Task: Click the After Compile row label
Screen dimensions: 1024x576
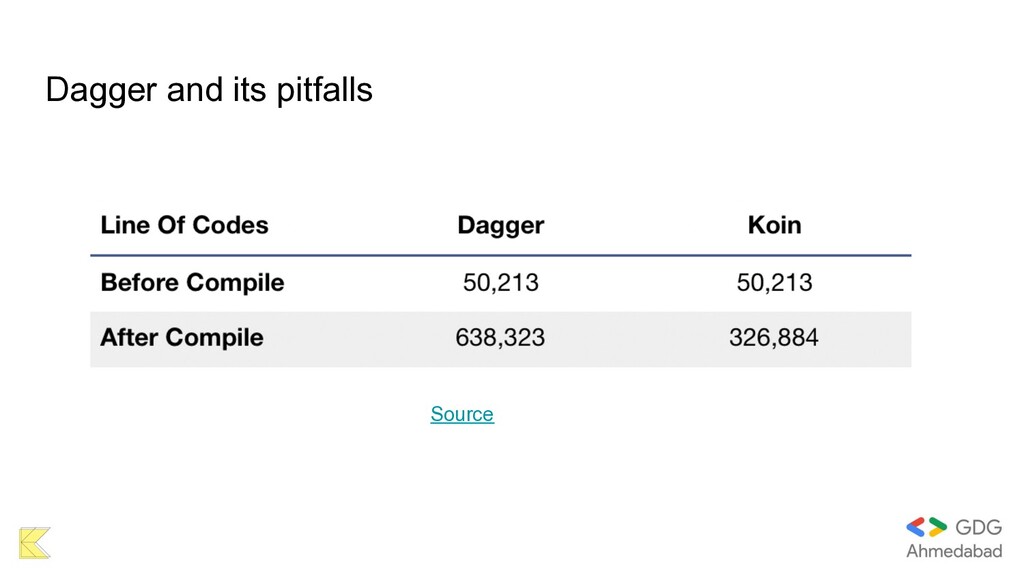Action: (x=182, y=338)
